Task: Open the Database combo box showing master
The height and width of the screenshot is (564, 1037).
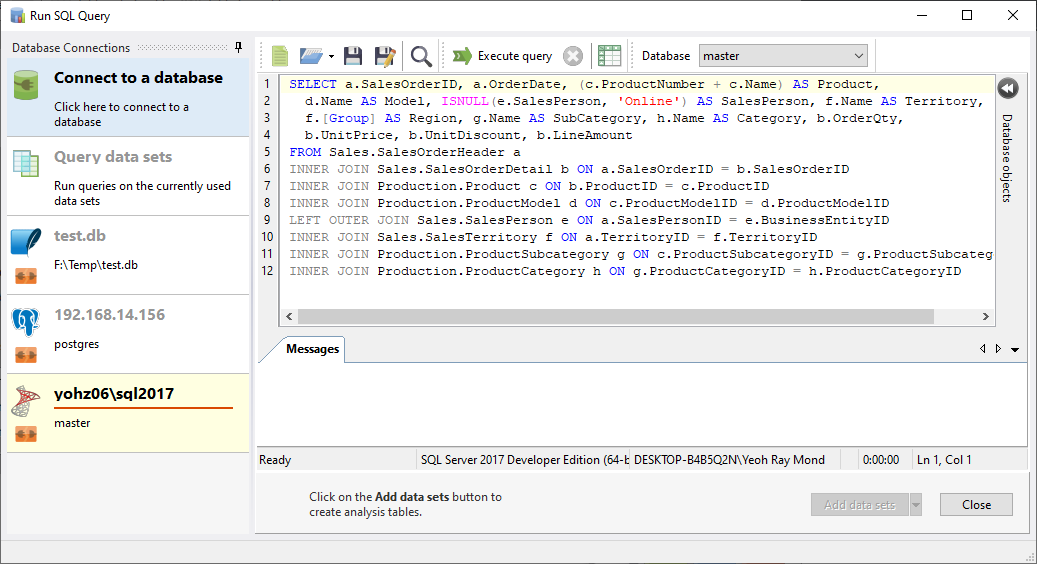Action: pos(783,56)
